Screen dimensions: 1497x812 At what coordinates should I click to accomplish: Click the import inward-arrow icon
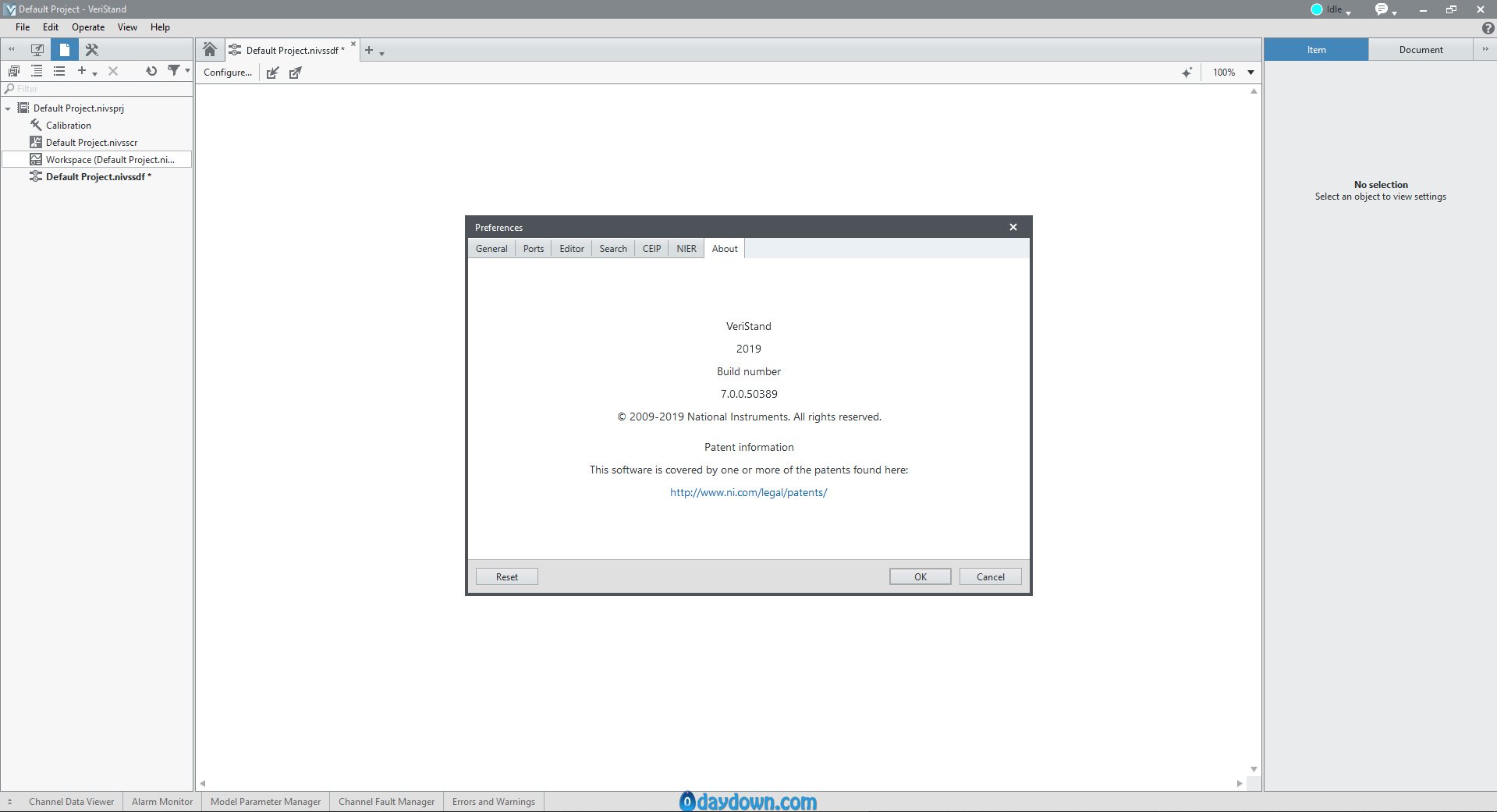click(272, 73)
